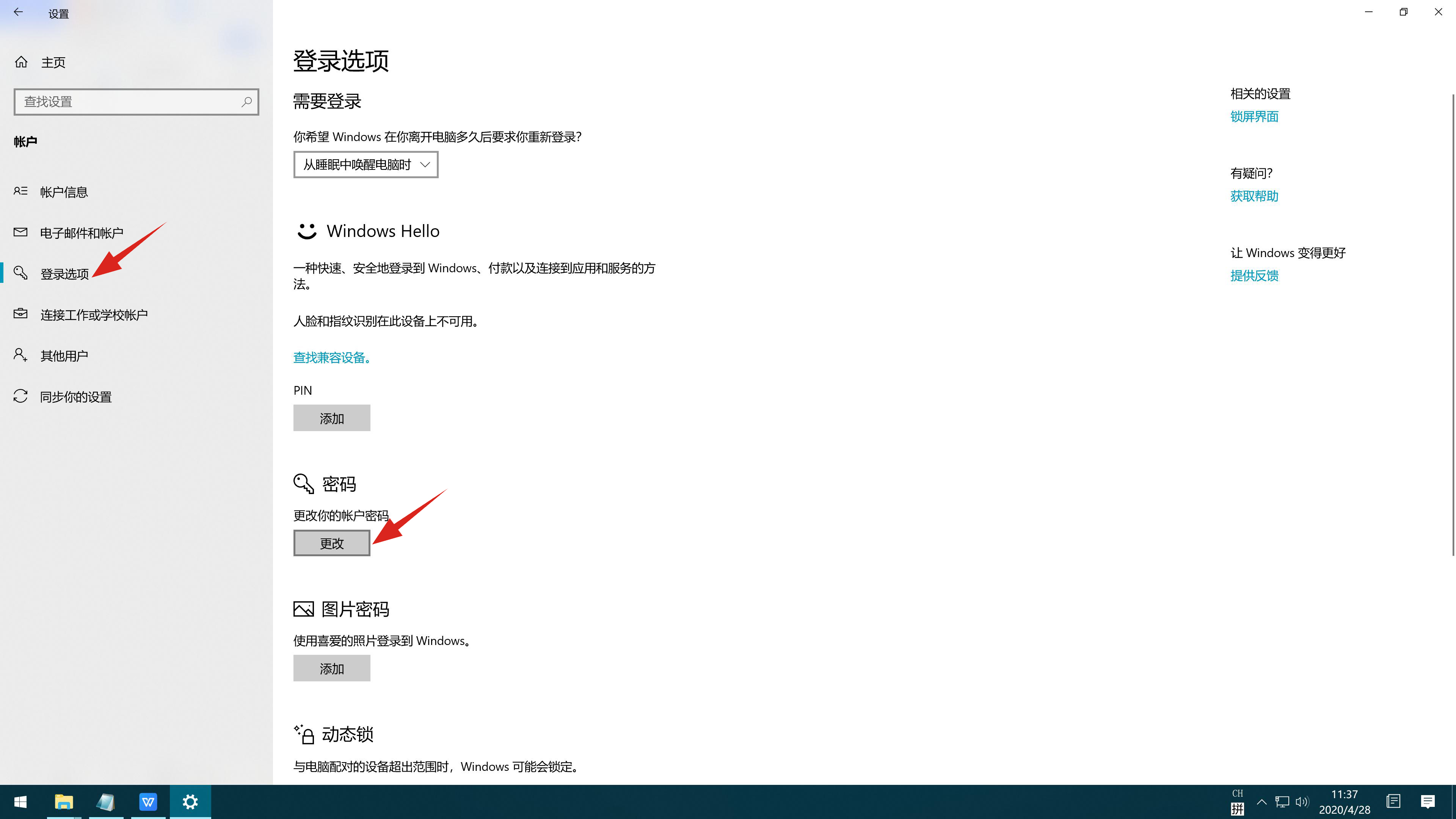Click the 人脸和指纹识别在此设备上不可用 text
1456x819 pixels.
[x=386, y=322]
